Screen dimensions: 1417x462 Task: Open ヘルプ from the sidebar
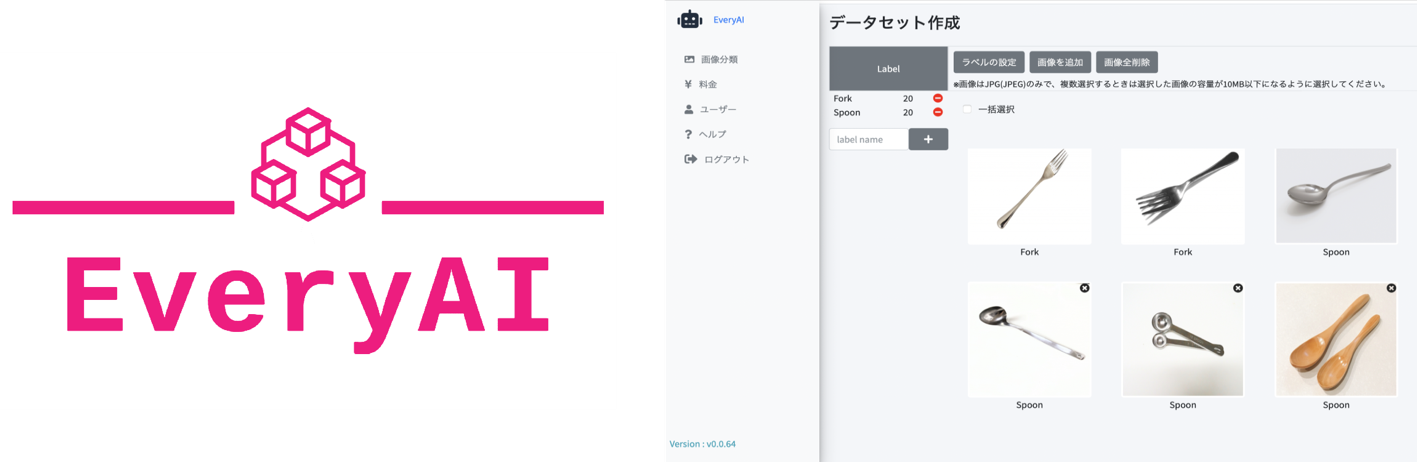[705, 134]
